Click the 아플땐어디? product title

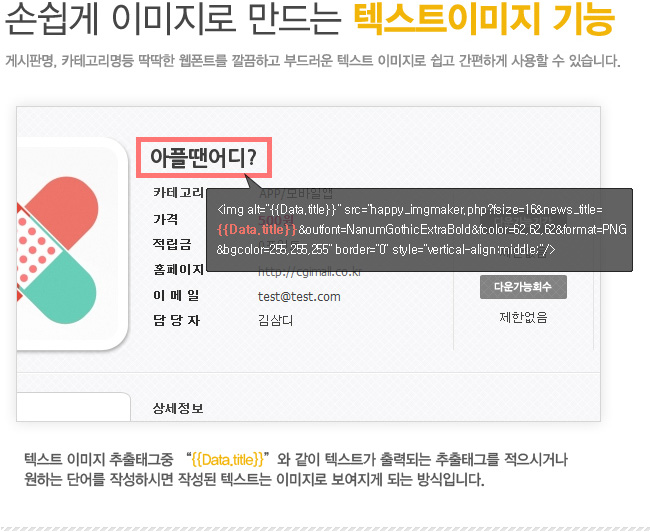(x=203, y=158)
